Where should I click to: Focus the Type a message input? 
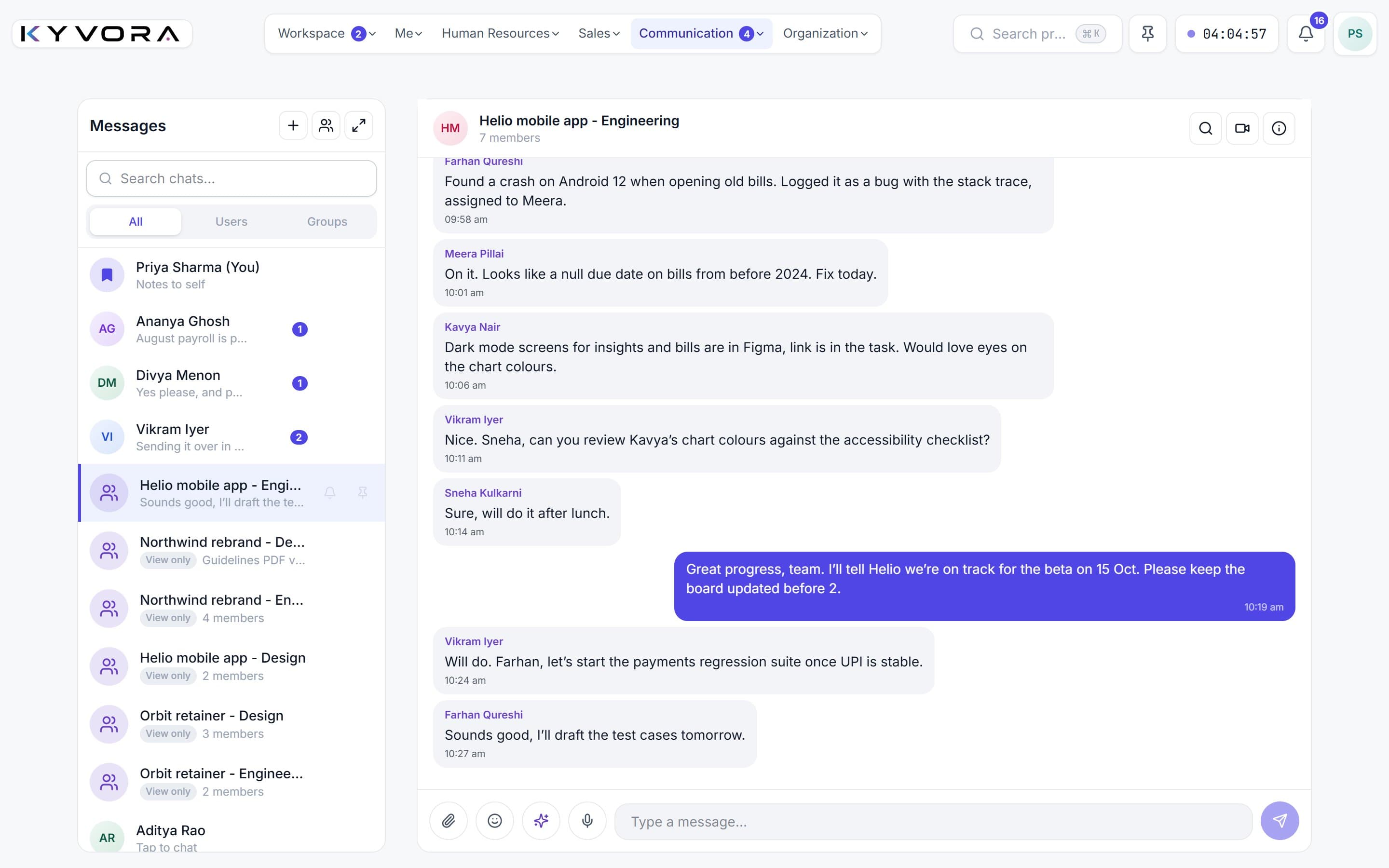point(933,822)
